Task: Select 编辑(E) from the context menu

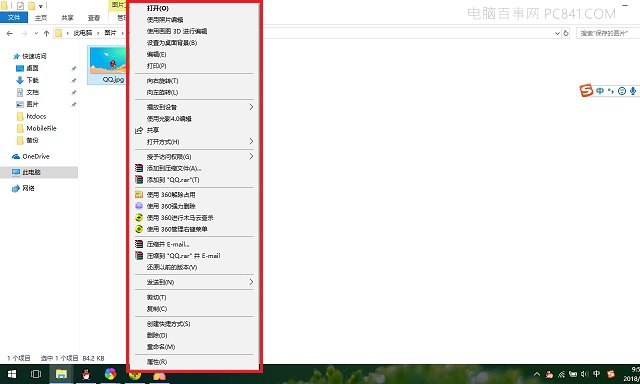Action: 156,54
